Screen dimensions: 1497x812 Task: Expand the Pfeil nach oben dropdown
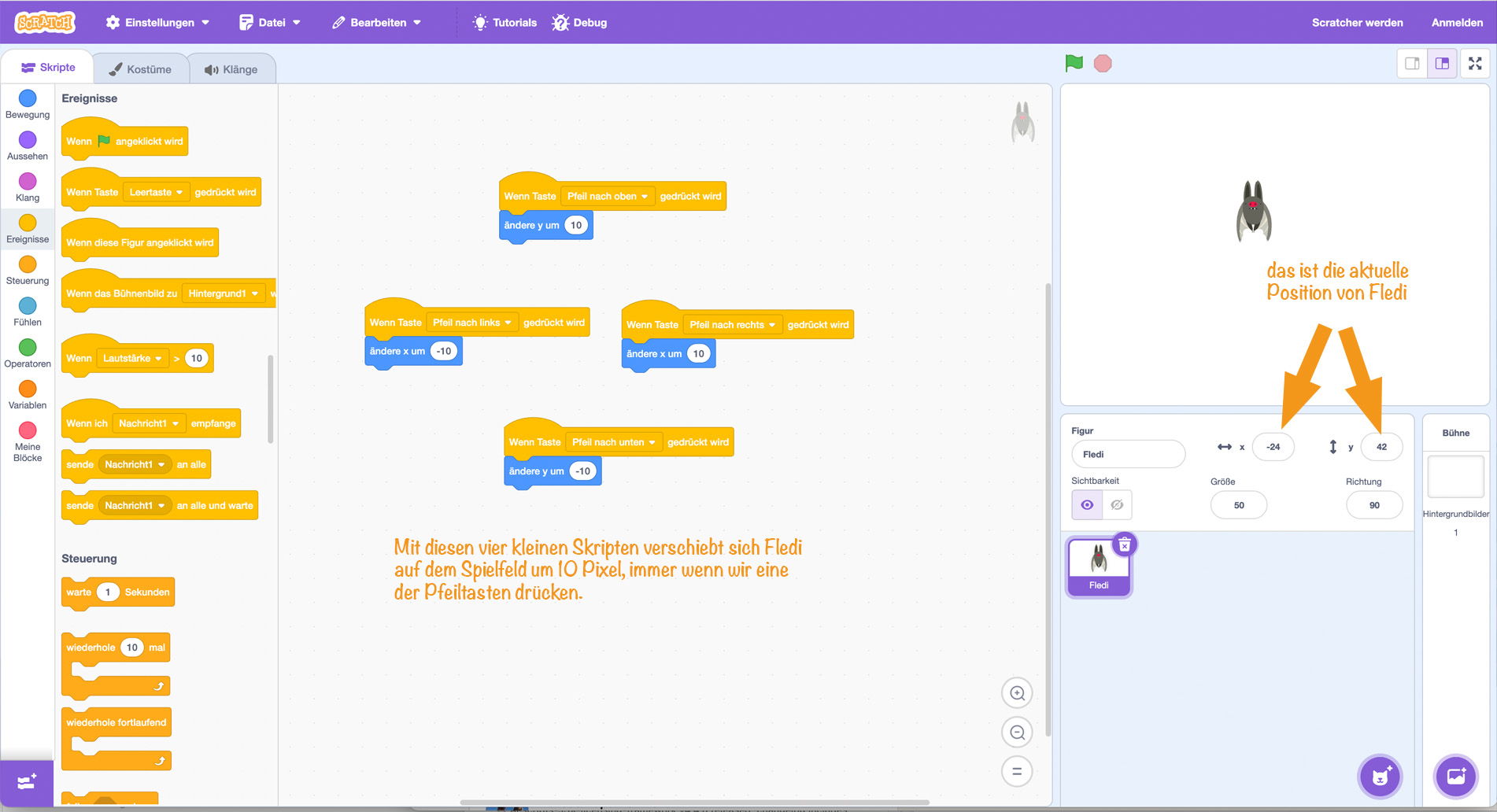[607, 197]
